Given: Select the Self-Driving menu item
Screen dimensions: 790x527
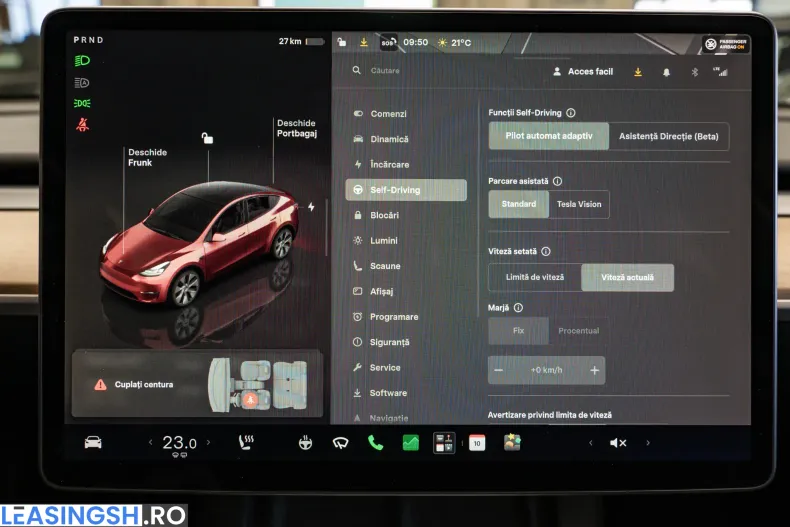Looking at the screenshot, I should tap(406, 190).
